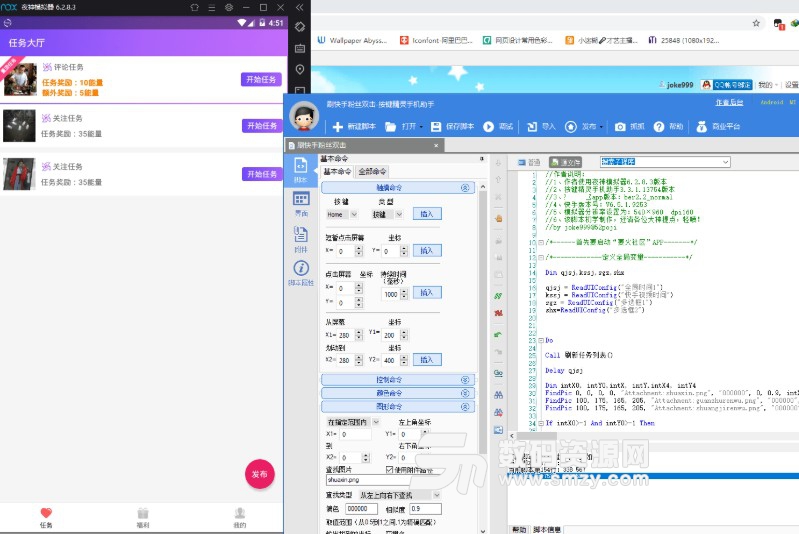The width and height of the screenshot is (799, 534).
Task: Open the 附件 attachments sidebar panel
Action: [301, 239]
